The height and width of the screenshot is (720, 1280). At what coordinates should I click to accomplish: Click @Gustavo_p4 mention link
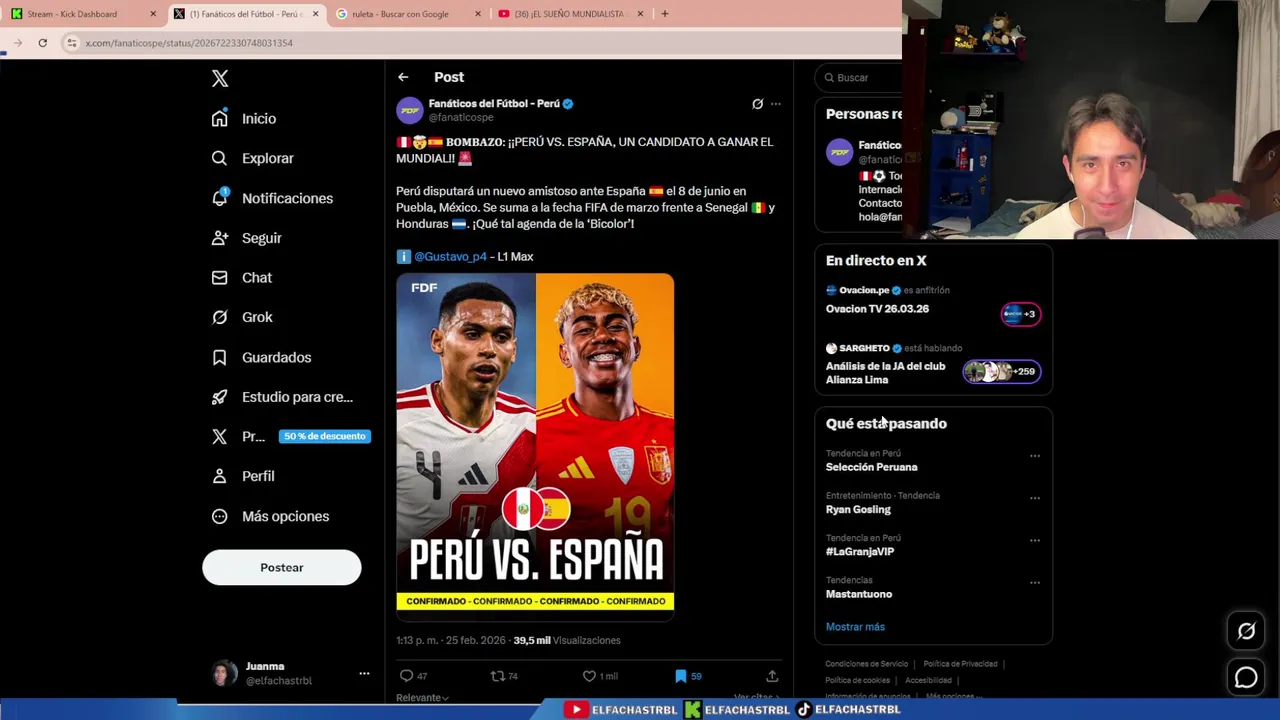coord(450,257)
